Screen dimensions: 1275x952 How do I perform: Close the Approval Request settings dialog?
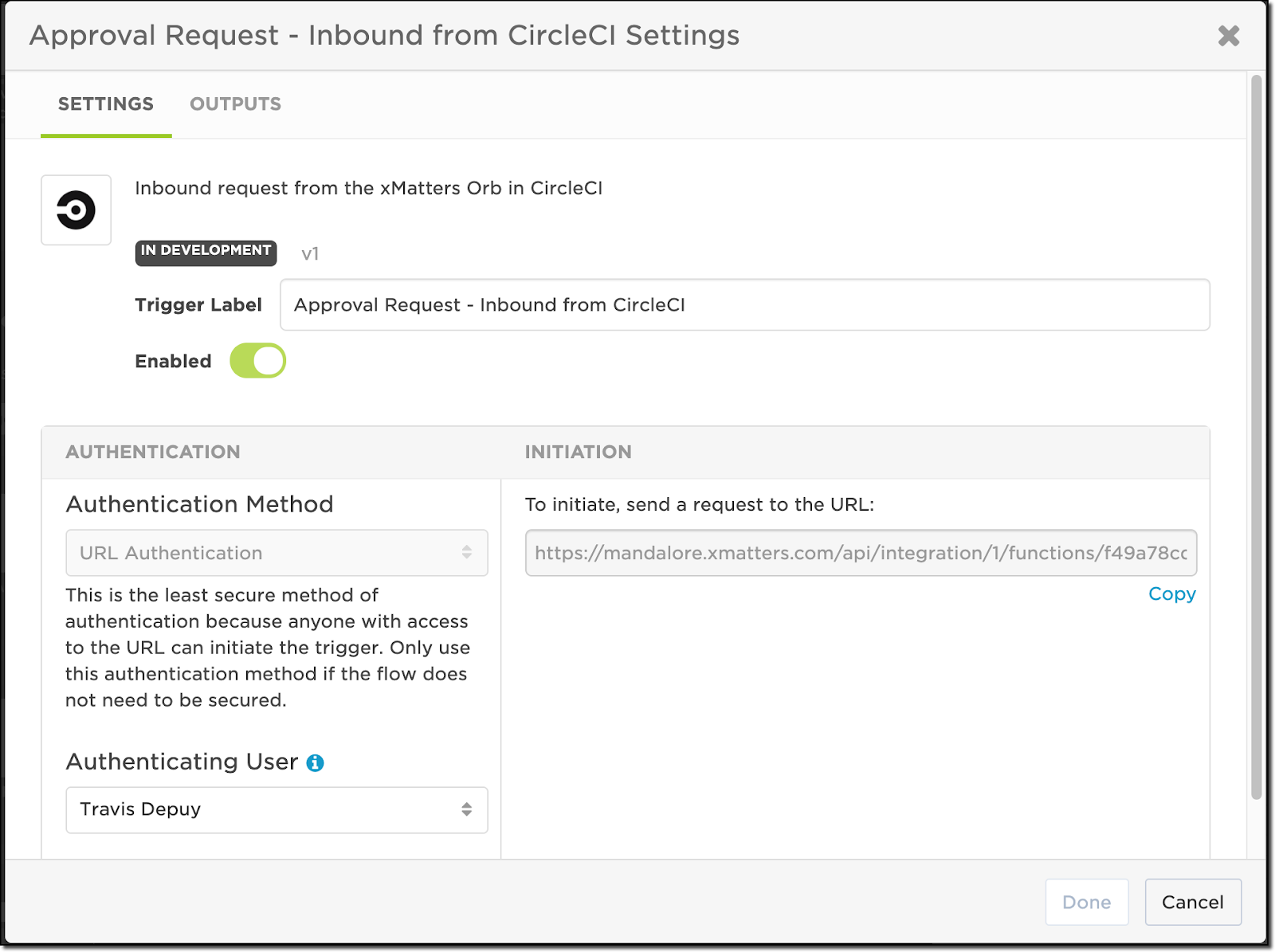(1228, 35)
